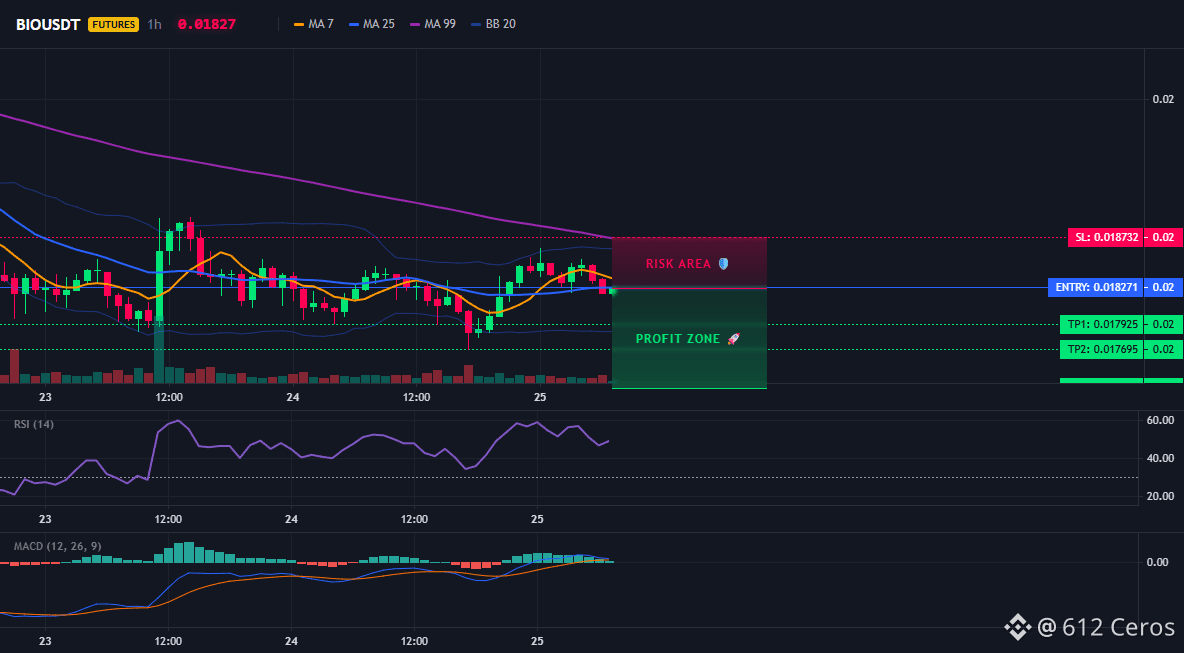Image resolution: width=1184 pixels, height=653 pixels.
Task: Select the ENTRY: 0.018271 label
Action: 1095,288
